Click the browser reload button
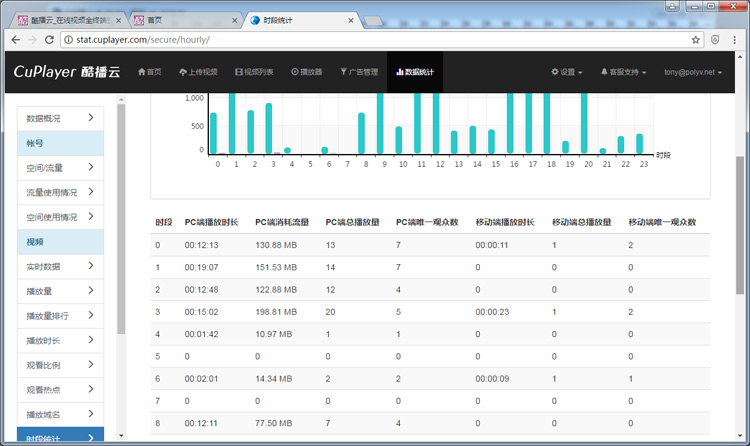Screen dimensions: 750x446 50,40
